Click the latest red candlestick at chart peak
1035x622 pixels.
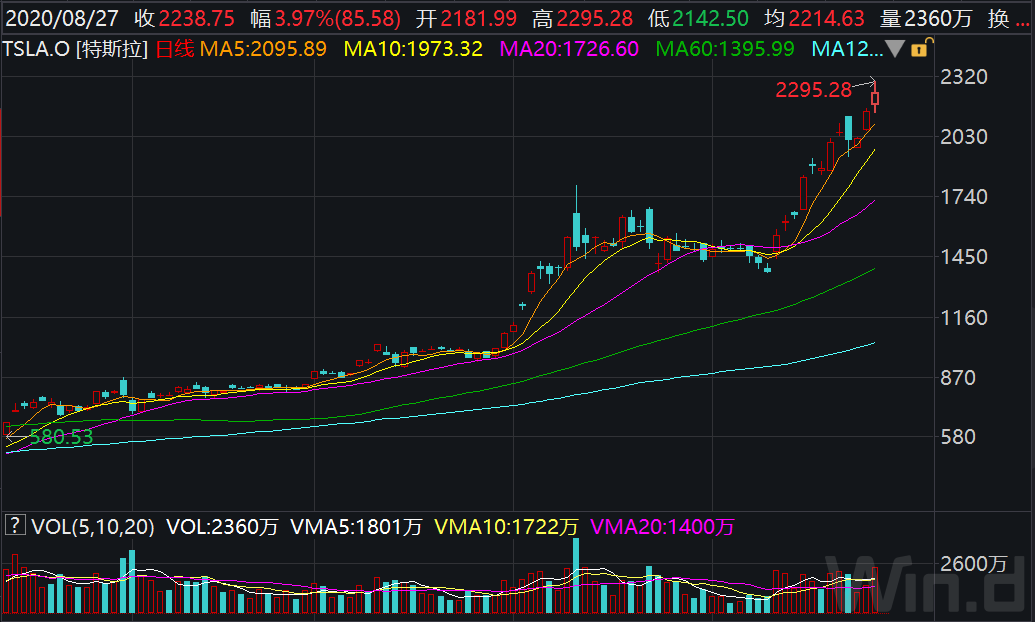(875, 98)
